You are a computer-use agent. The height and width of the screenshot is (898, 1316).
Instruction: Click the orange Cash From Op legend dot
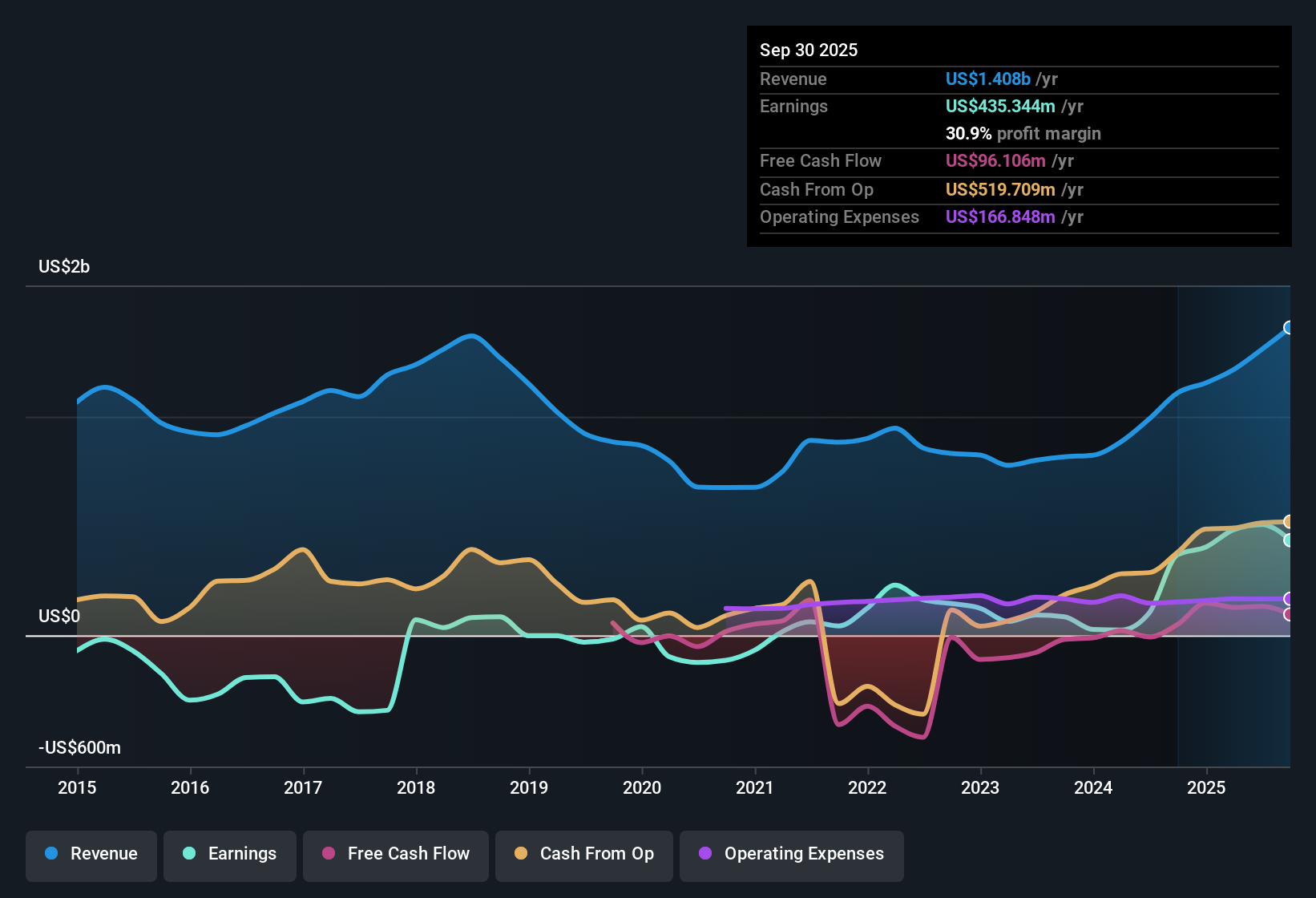pyautogui.click(x=521, y=854)
